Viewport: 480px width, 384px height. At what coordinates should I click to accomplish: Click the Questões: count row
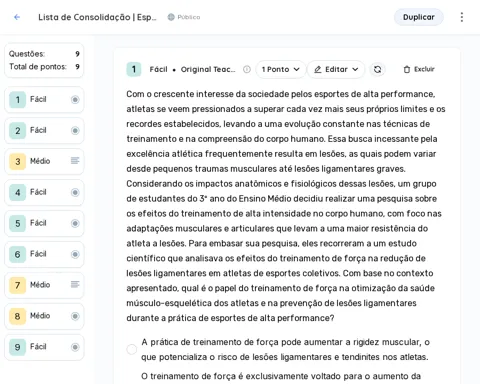(44, 54)
